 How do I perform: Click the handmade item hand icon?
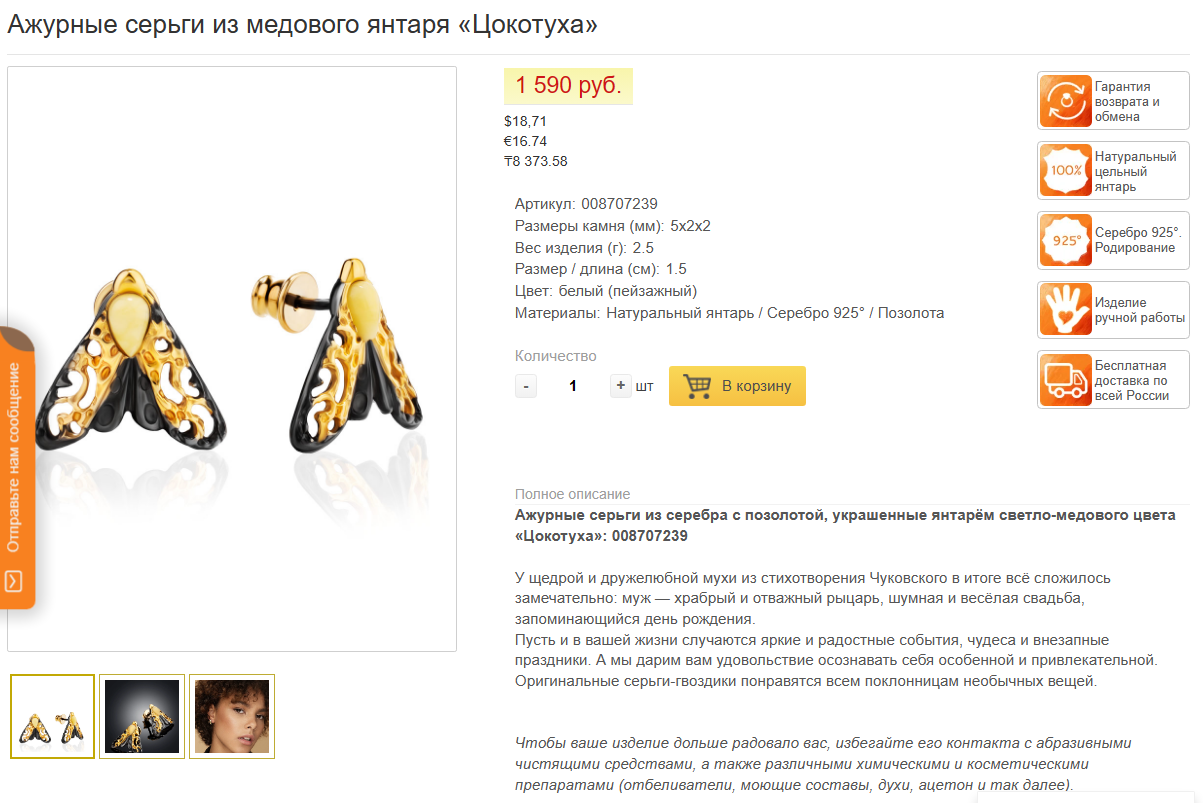[x=1066, y=310]
